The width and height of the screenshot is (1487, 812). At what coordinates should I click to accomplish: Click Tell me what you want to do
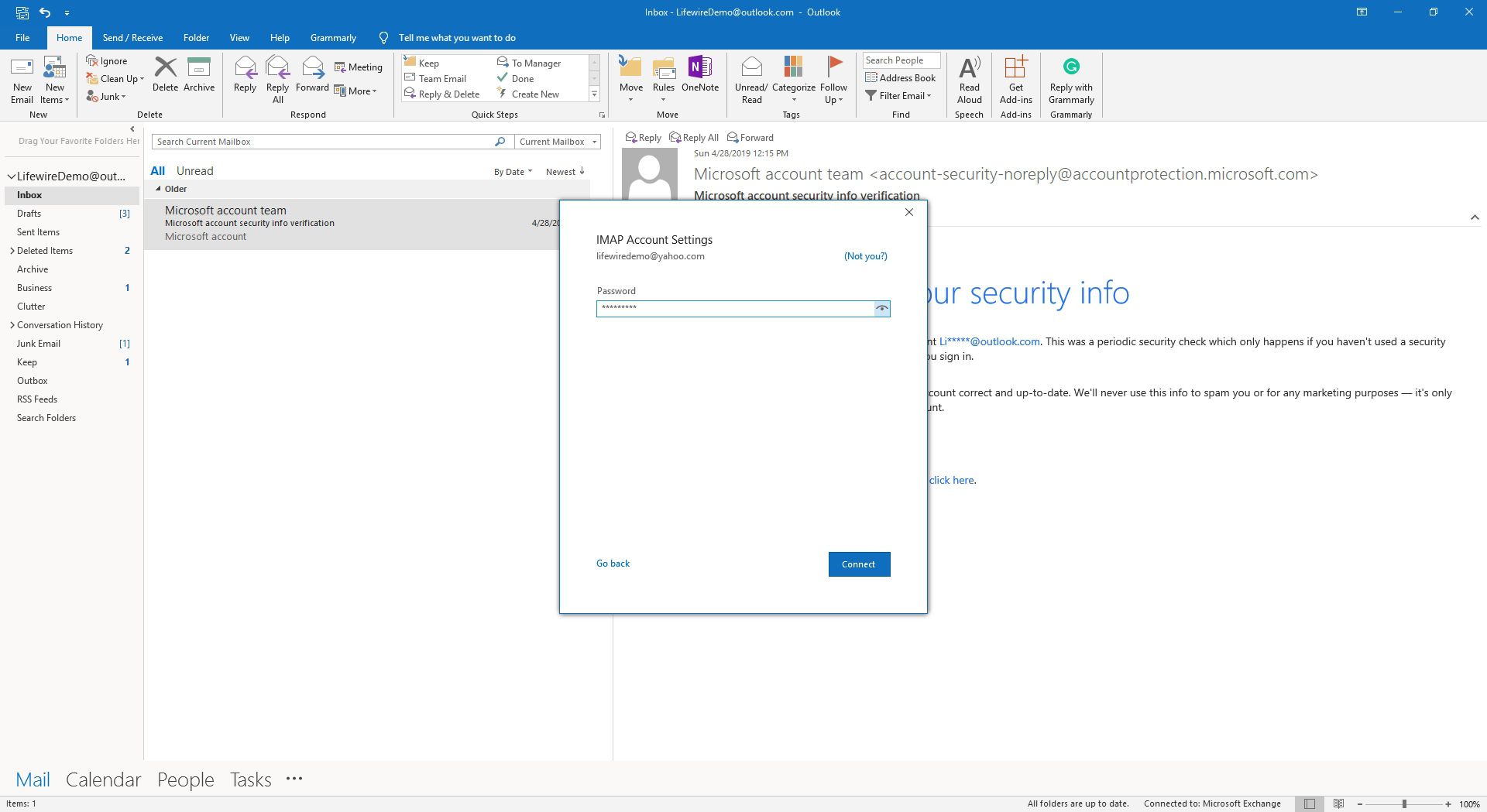click(457, 37)
